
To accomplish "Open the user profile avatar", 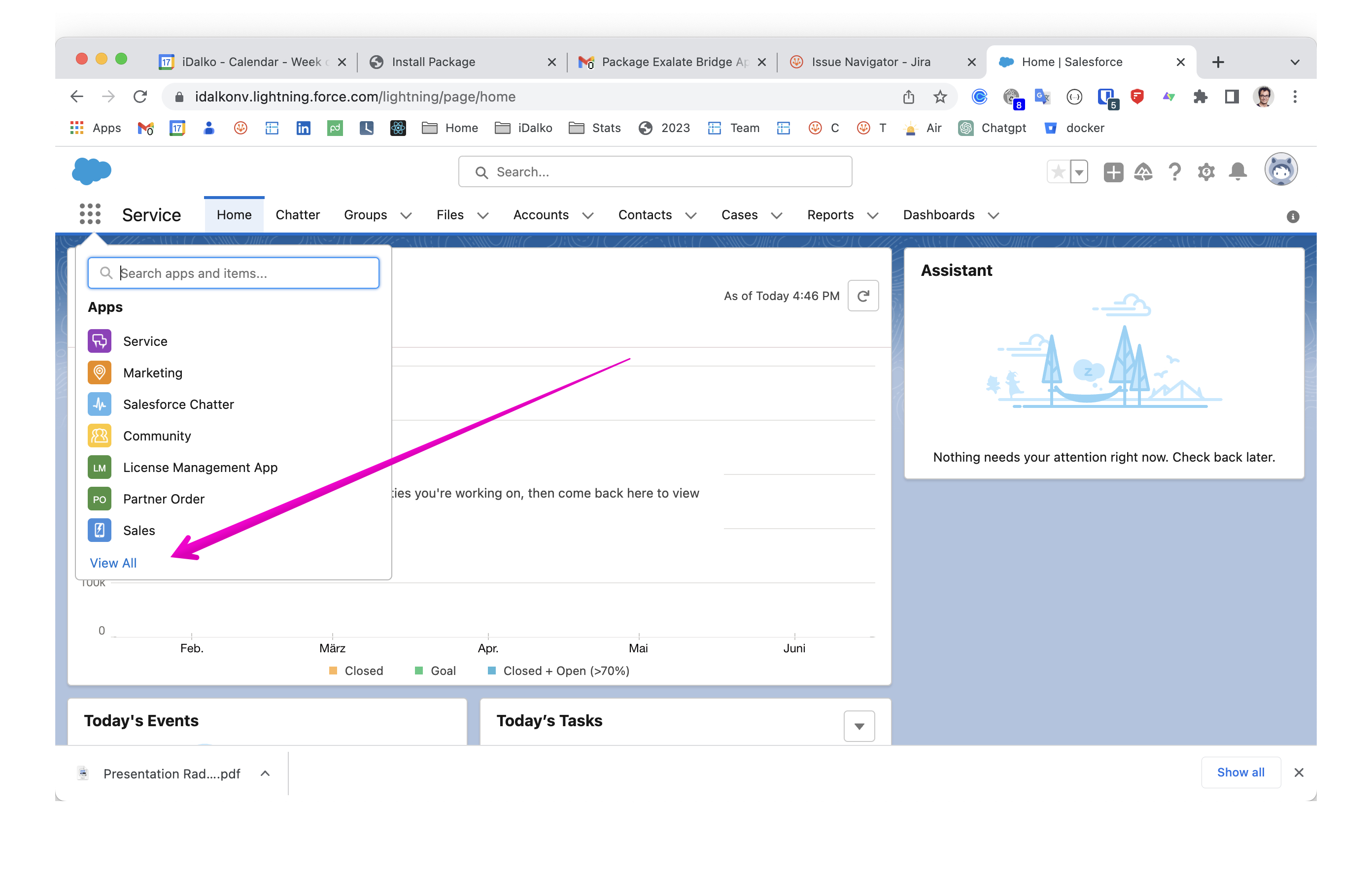I will coord(1280,170).
